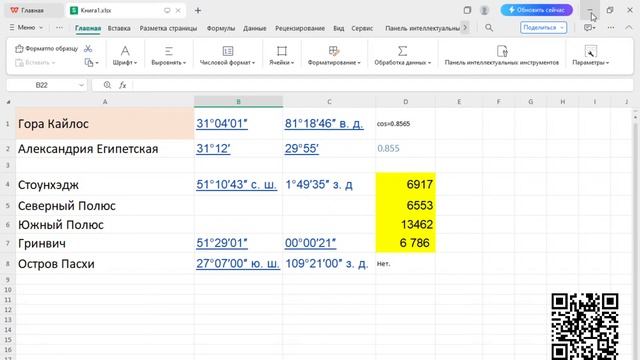Screen dimensions: 640x360
Task: Add a new tab with plus icon
Action: coord(198,11)
